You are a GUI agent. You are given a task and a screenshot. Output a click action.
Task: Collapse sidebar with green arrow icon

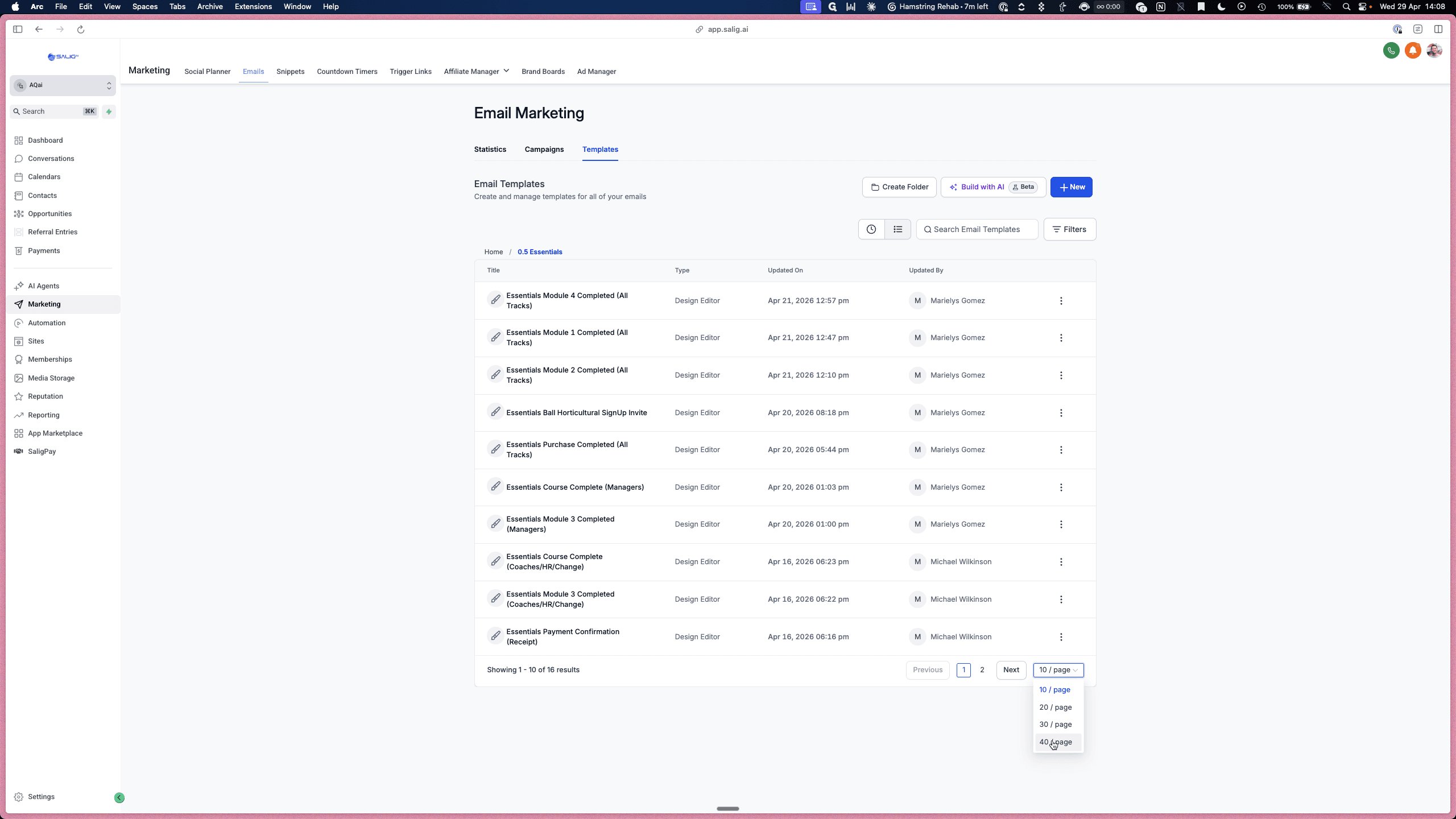119,797
